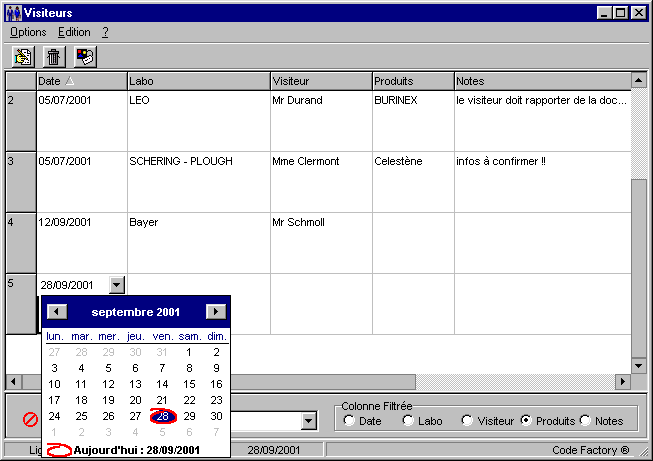Open the ? help menu
This screenshot has height=461, width=653.
click(105, 32)
